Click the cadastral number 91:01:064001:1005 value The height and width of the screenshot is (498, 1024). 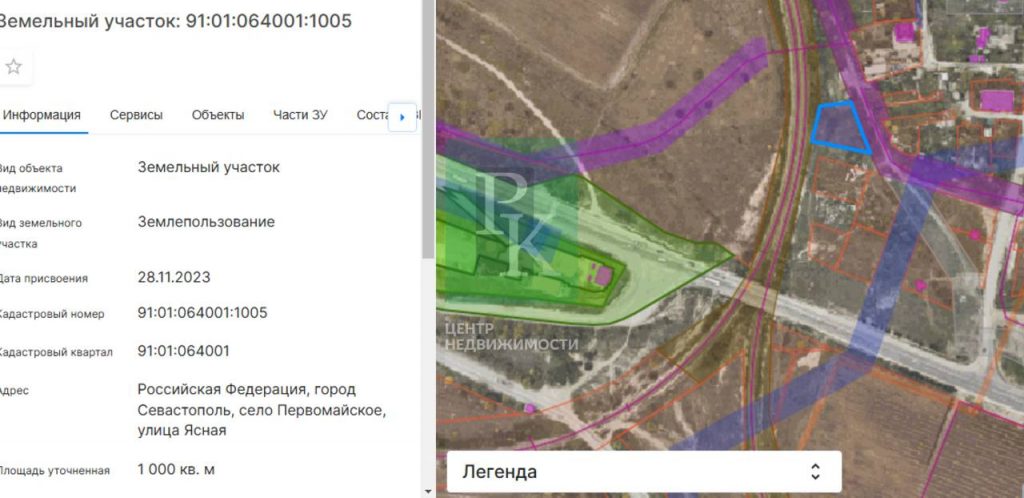[x=202, y=313]
